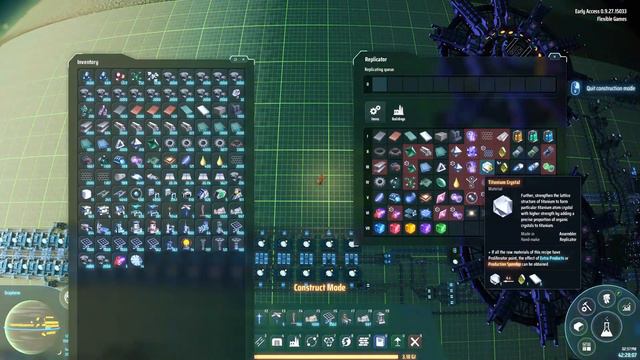
Task: Close the Replicator window
Action: click(x=555, y=56)
